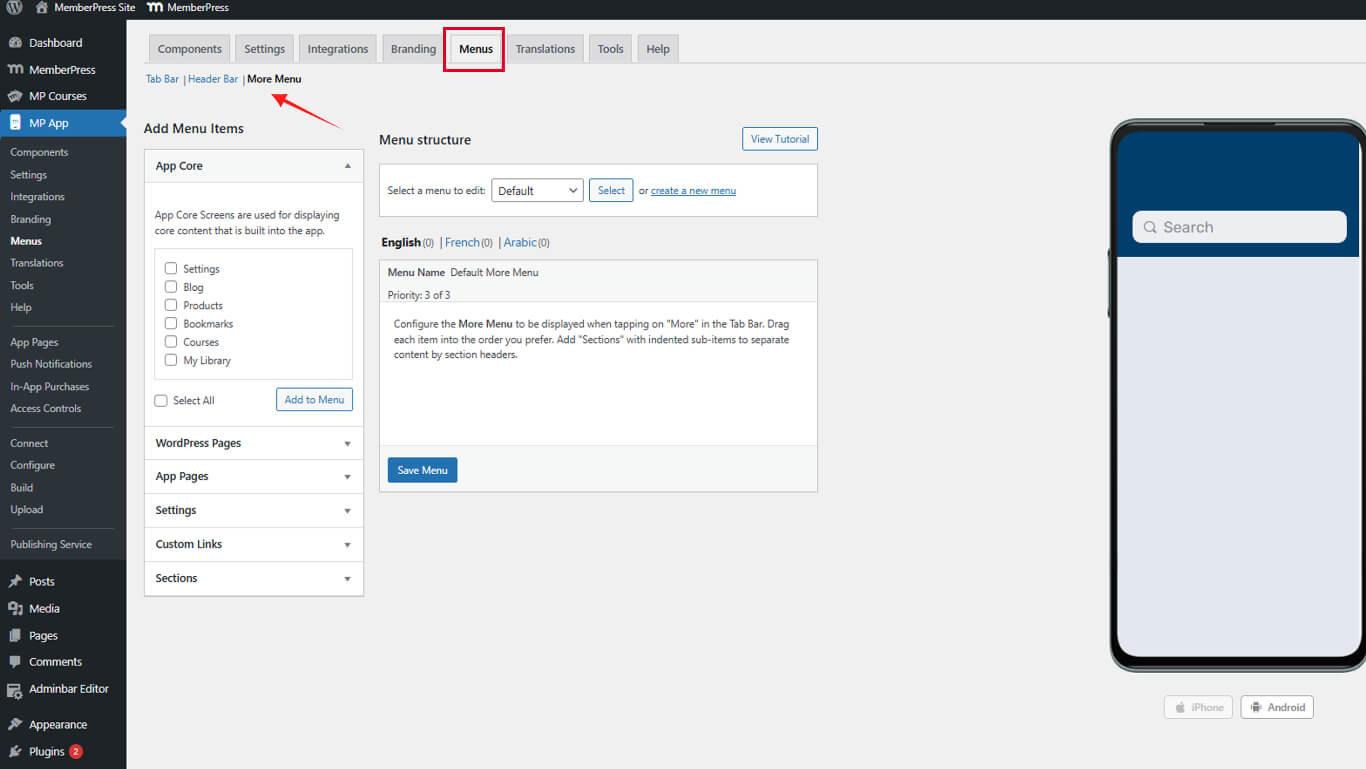Click the WordPress logo icon
Image resolution: width=1366 pixels, height=769 pixels.
(x=14, y=7)
